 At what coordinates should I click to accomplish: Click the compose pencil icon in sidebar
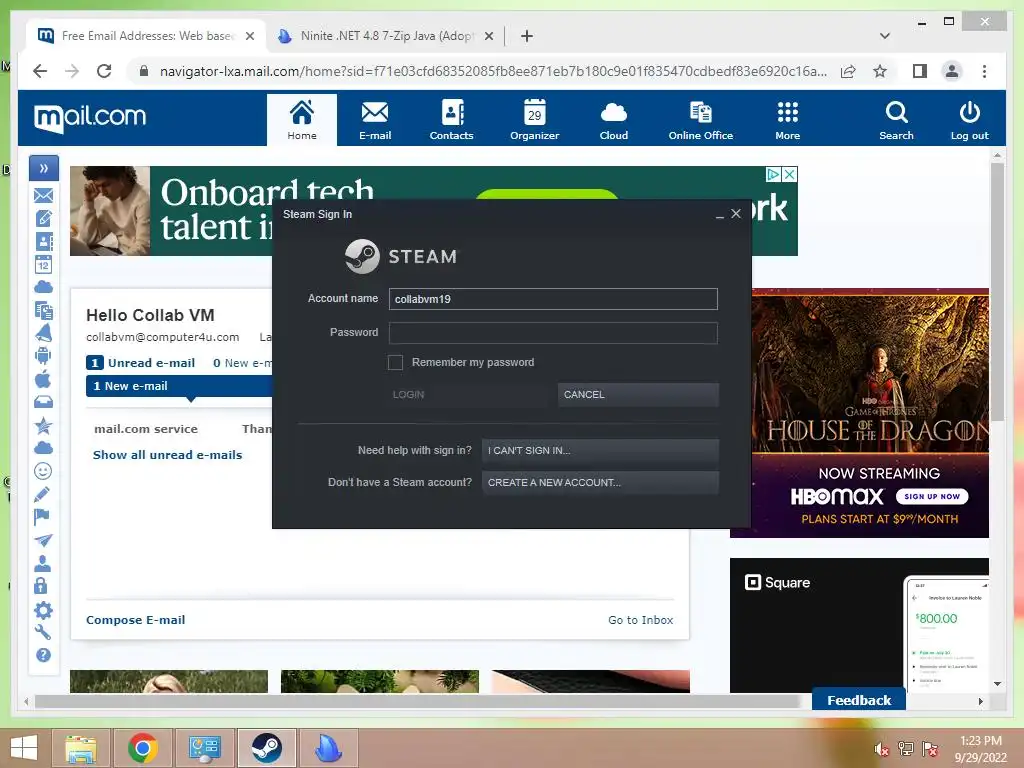[x=44, y=218]
